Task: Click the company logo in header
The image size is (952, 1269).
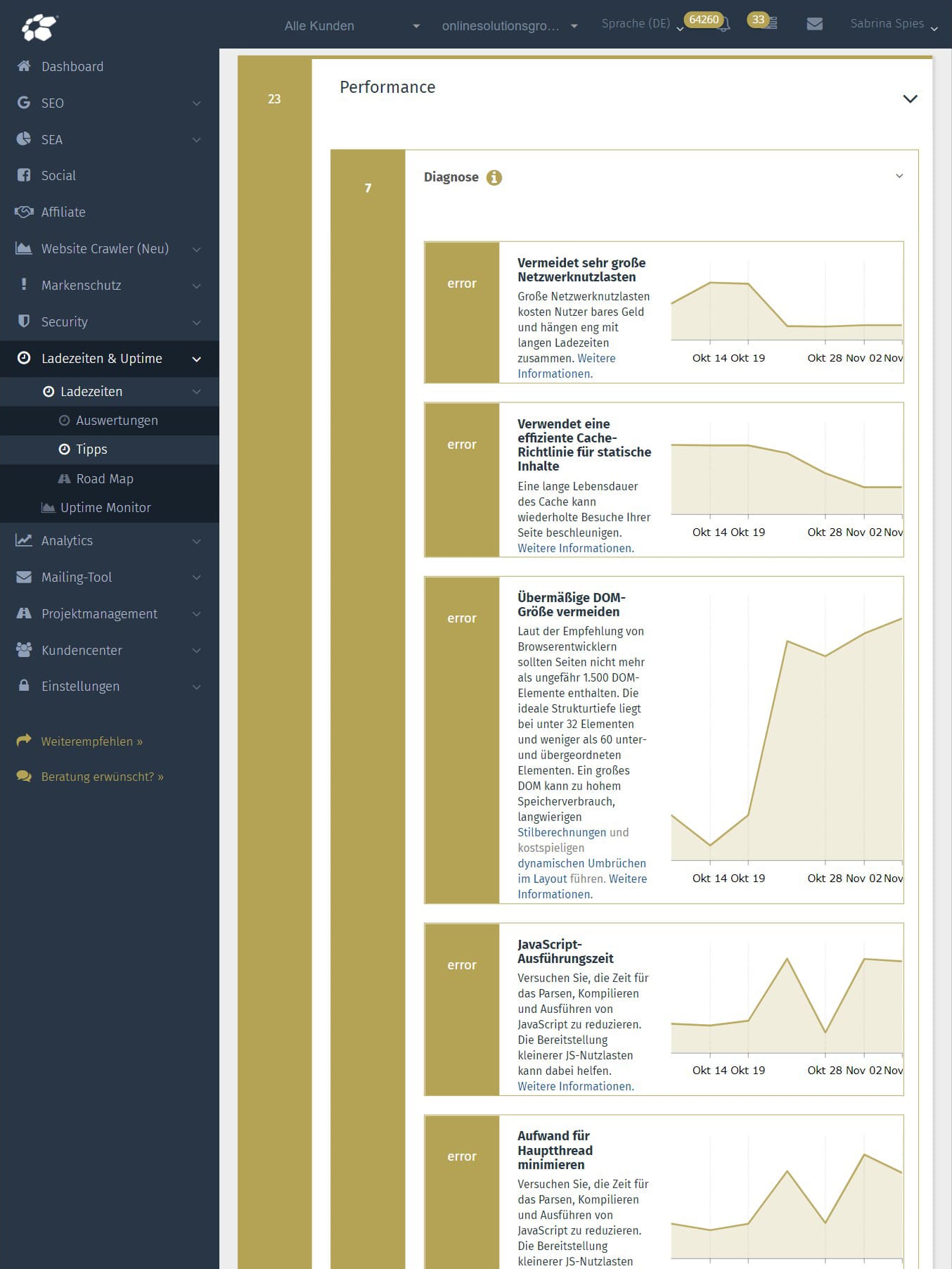Action: tap(39, 27)
